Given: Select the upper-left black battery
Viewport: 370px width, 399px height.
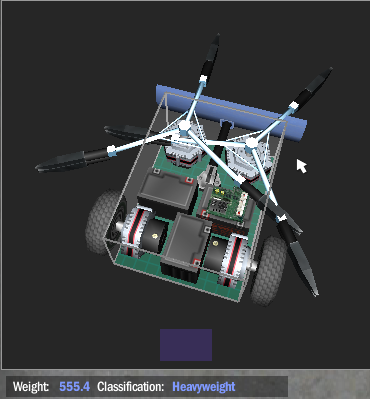Looking at the screenshot, I should click(x=167, y=190).
